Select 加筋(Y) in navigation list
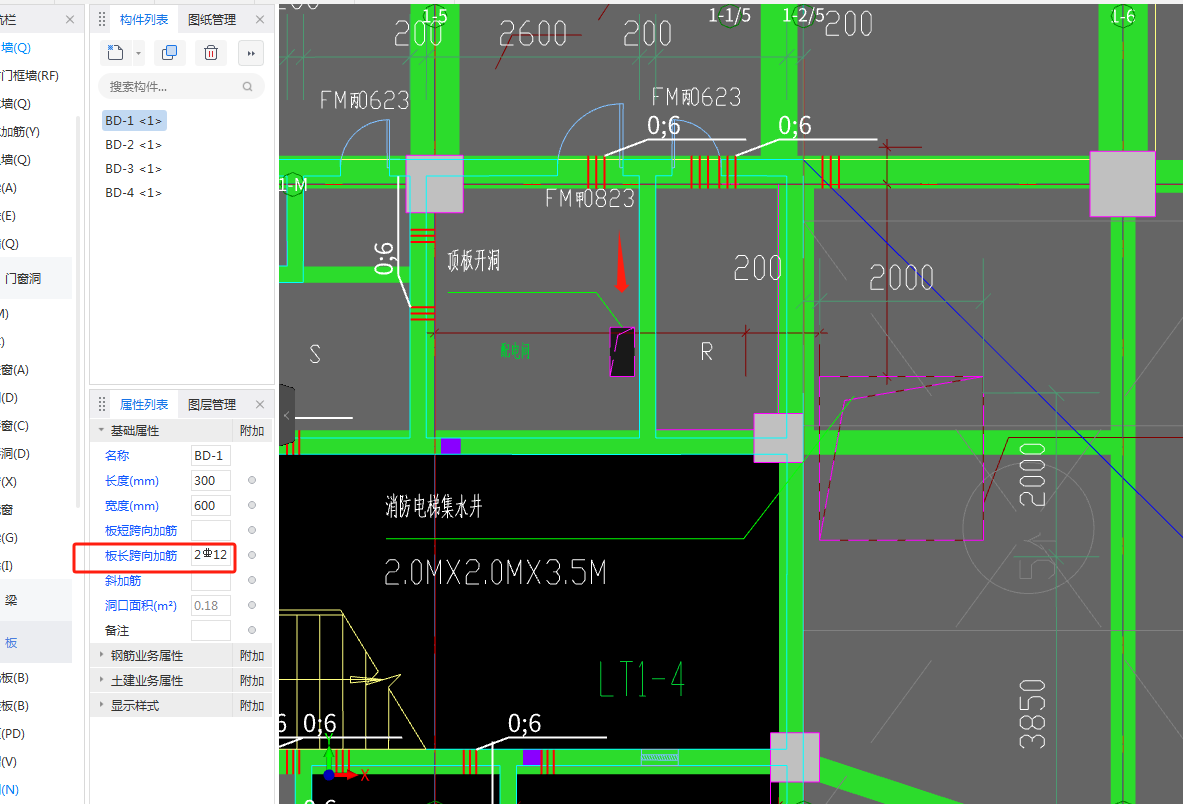The width and height of the screenshot is (1183, 804). 20,132
